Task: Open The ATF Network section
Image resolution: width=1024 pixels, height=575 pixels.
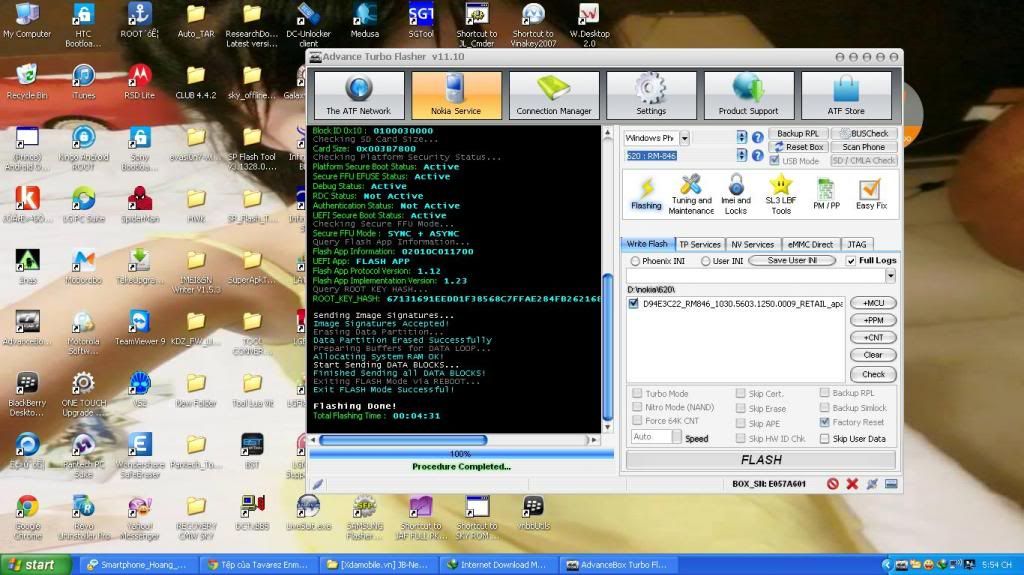Action: (359, 95)
